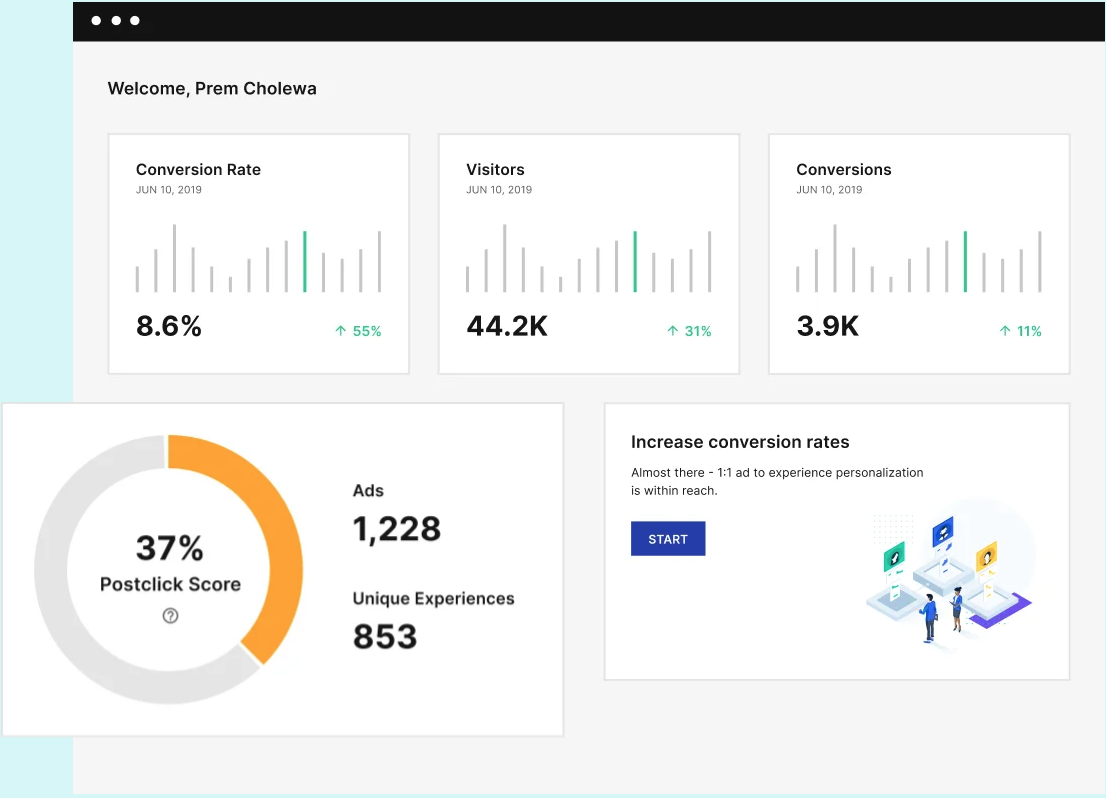Click the START button
Screen dimensions: 1106x798
(668, 538)
